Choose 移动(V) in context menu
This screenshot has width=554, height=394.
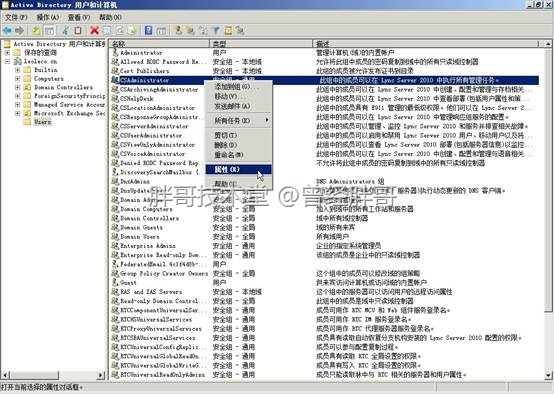point(238,96)
